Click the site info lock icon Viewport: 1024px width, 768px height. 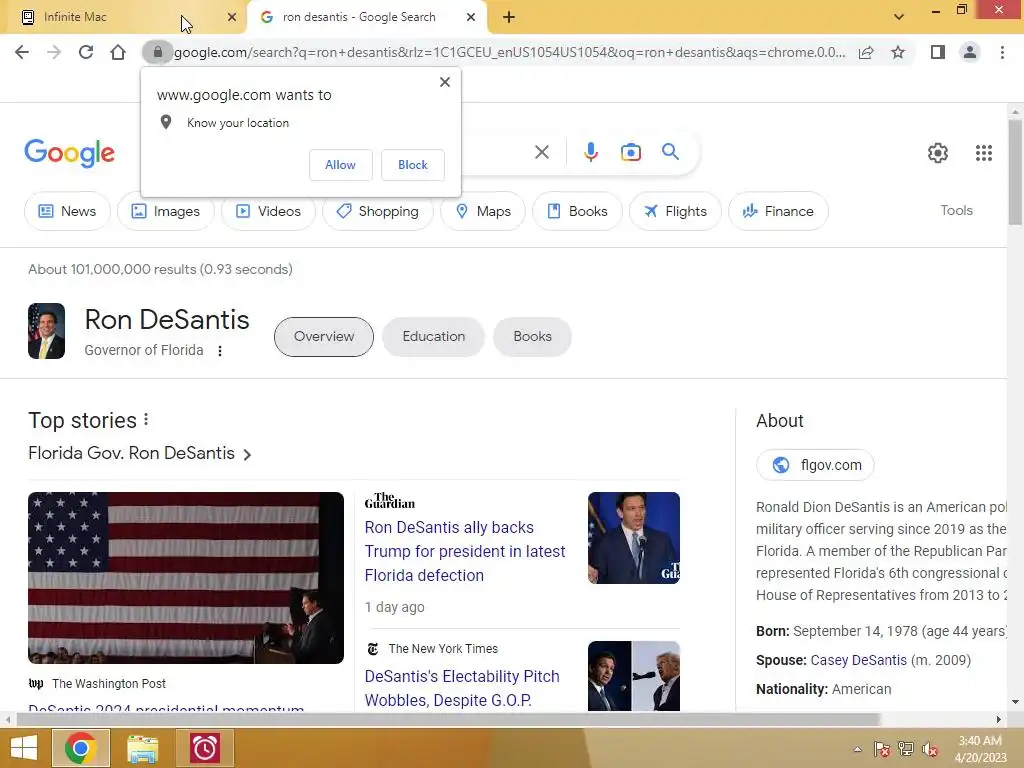click(x=157, y=52)
